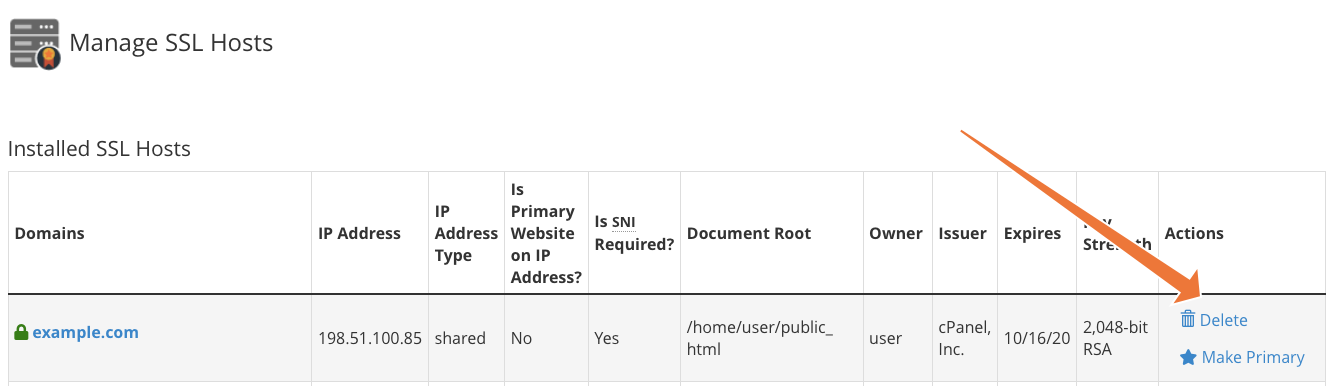
Task: Click the IP Address Type header
Action: pyautogui.click(x=466, y=233)
